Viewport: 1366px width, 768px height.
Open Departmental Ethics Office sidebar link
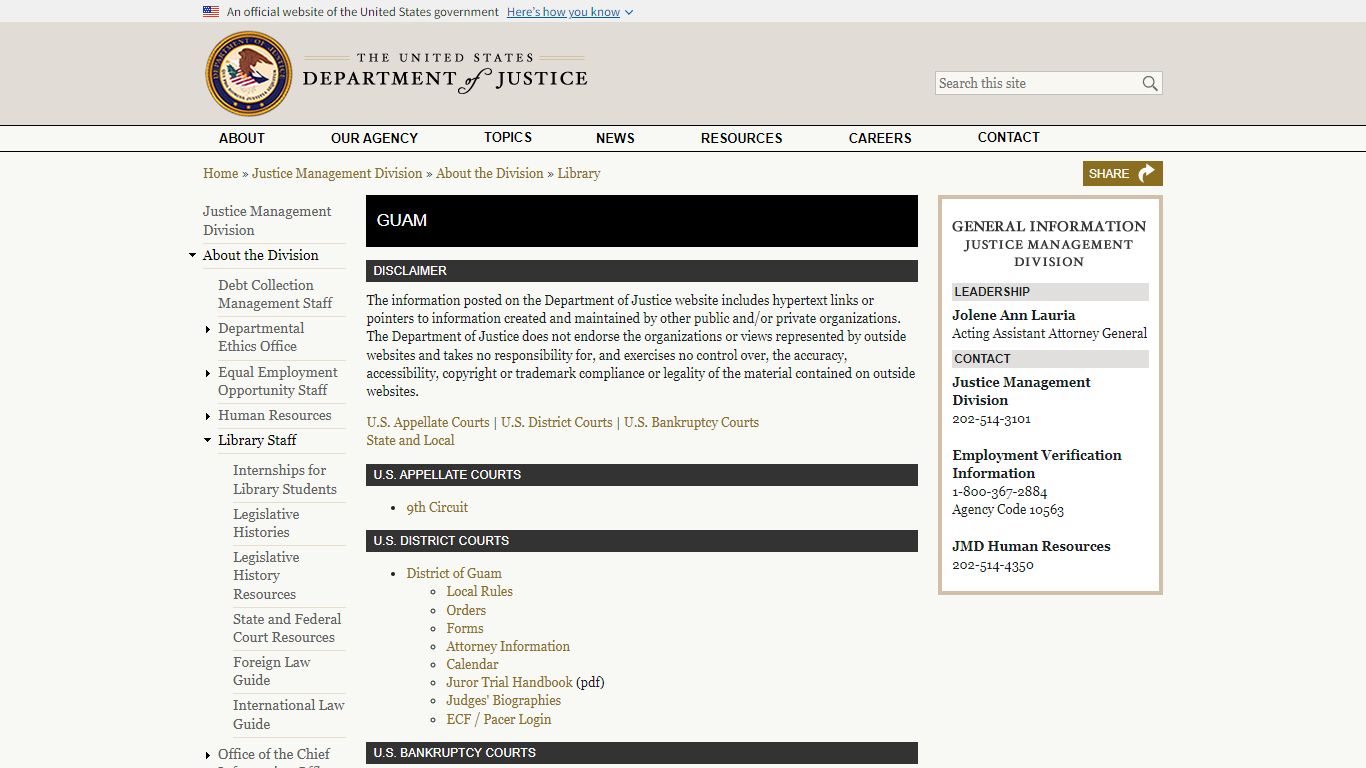coord(261,337)
